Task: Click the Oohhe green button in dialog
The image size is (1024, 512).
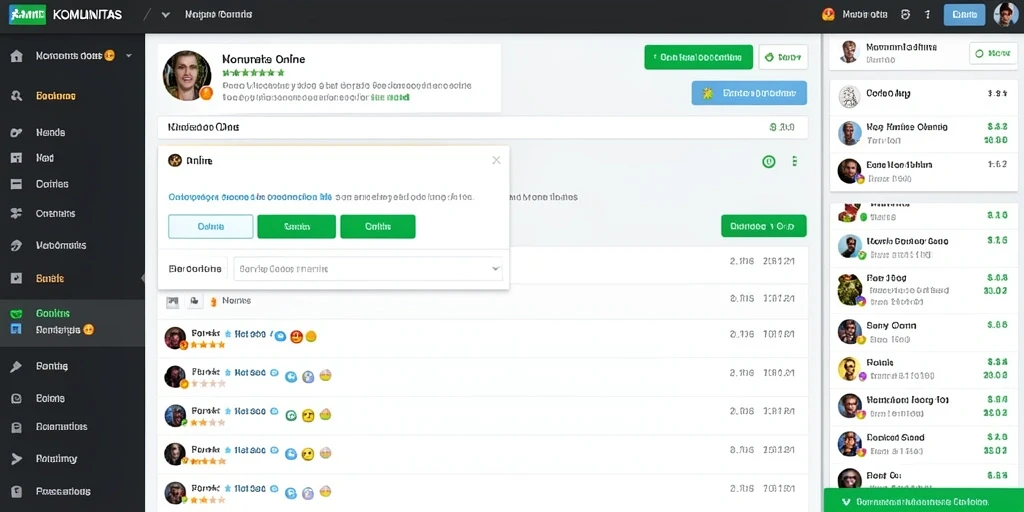Action: [378, 227]
